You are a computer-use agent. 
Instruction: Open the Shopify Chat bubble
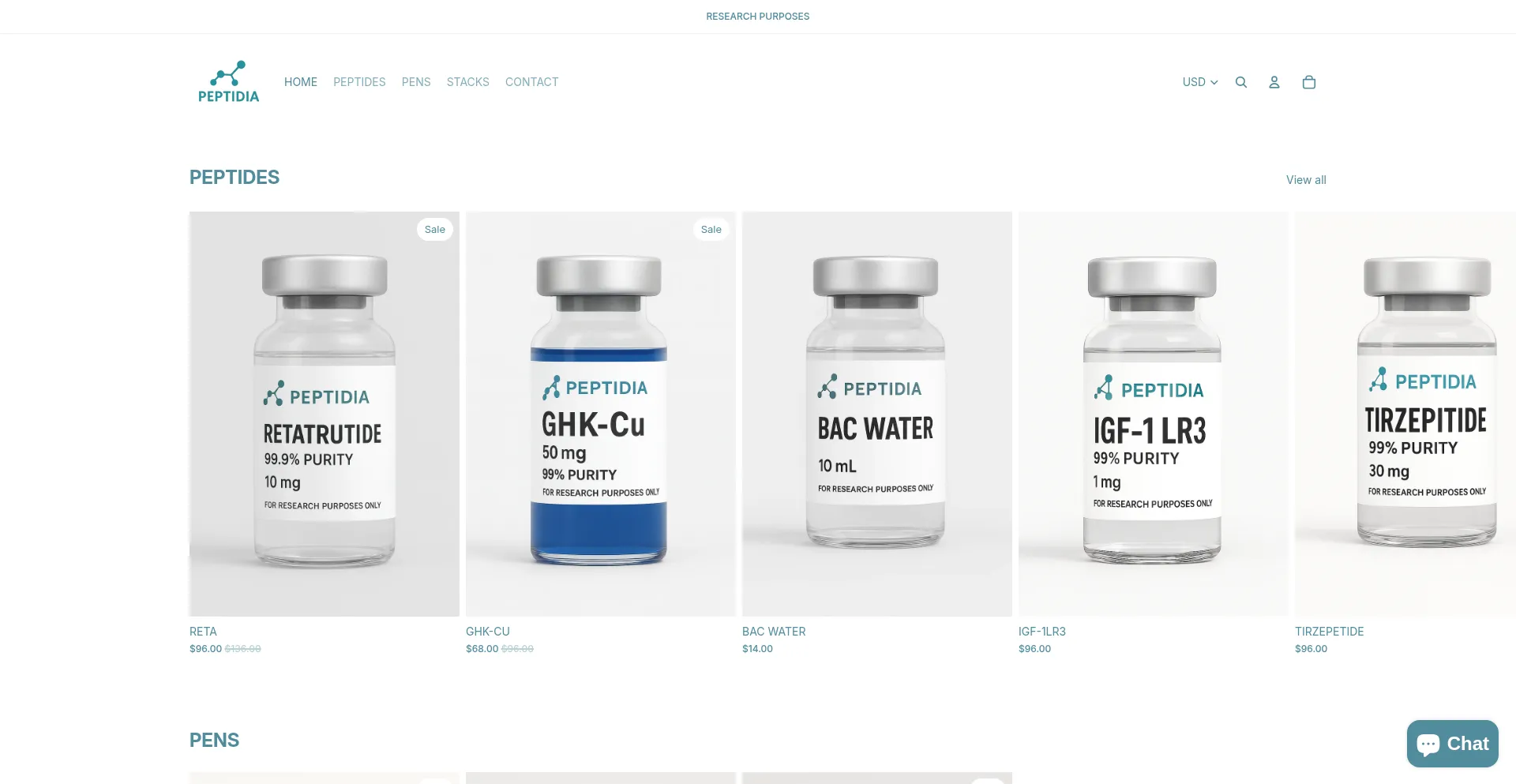[1453, 744]
